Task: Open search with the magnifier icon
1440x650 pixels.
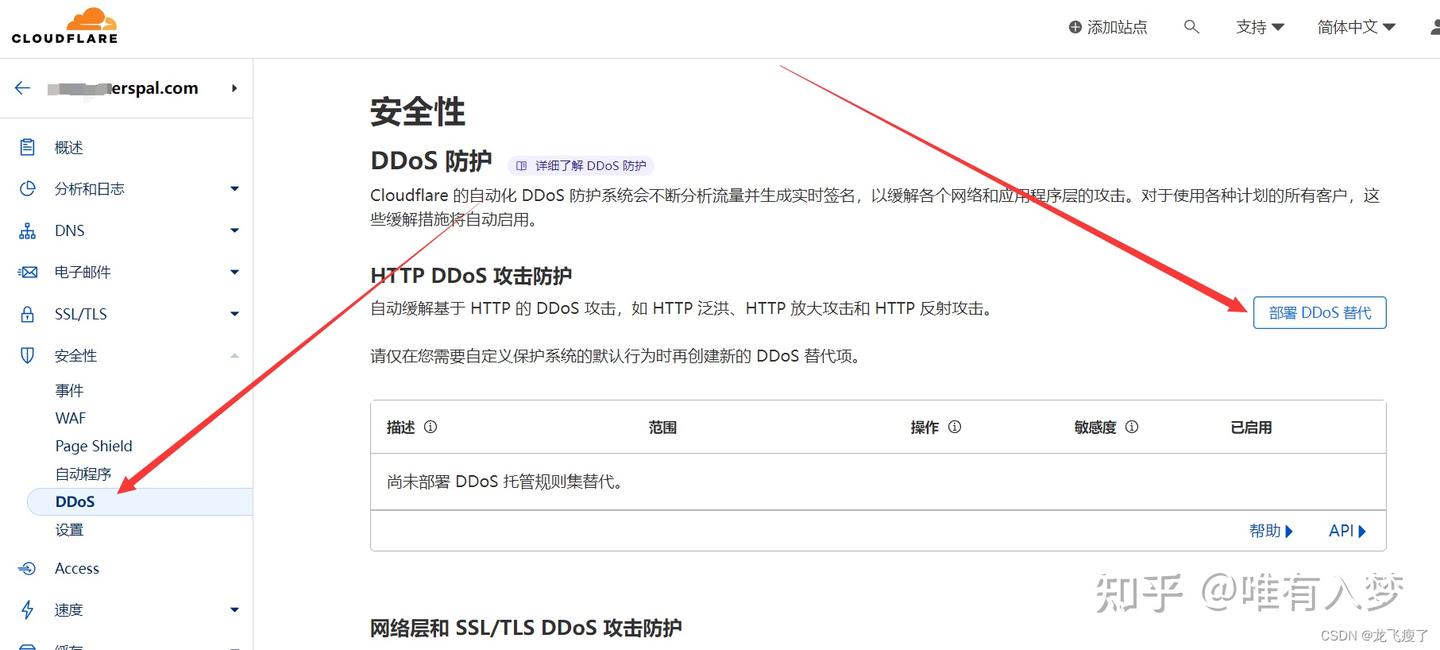Action: tap(1191, 27)
